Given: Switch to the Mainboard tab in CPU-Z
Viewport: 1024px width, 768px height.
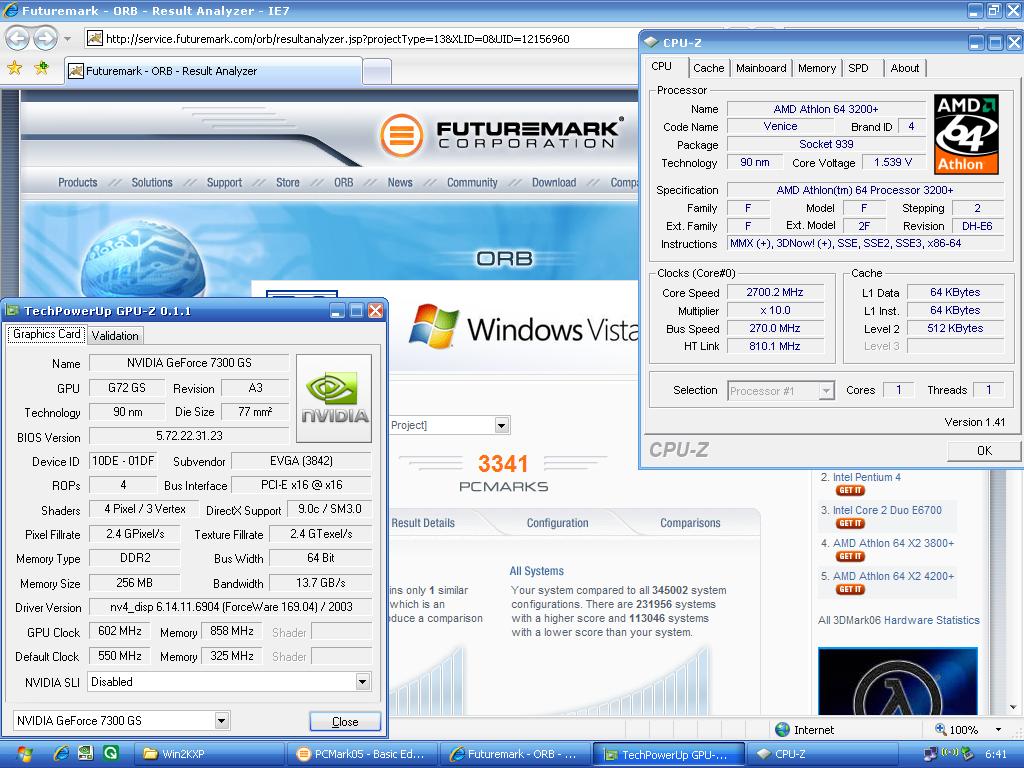Looking at the screenshot, I should (761, 68).
